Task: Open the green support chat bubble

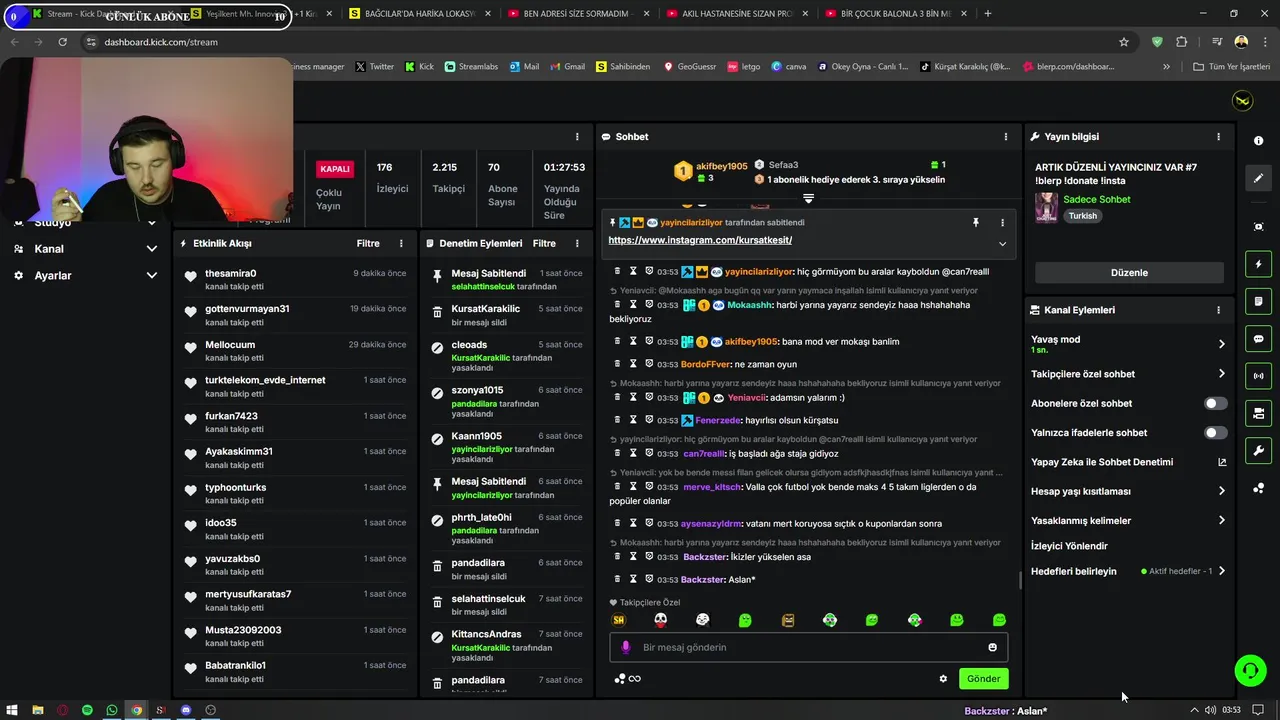Action: pos(1250,671)
